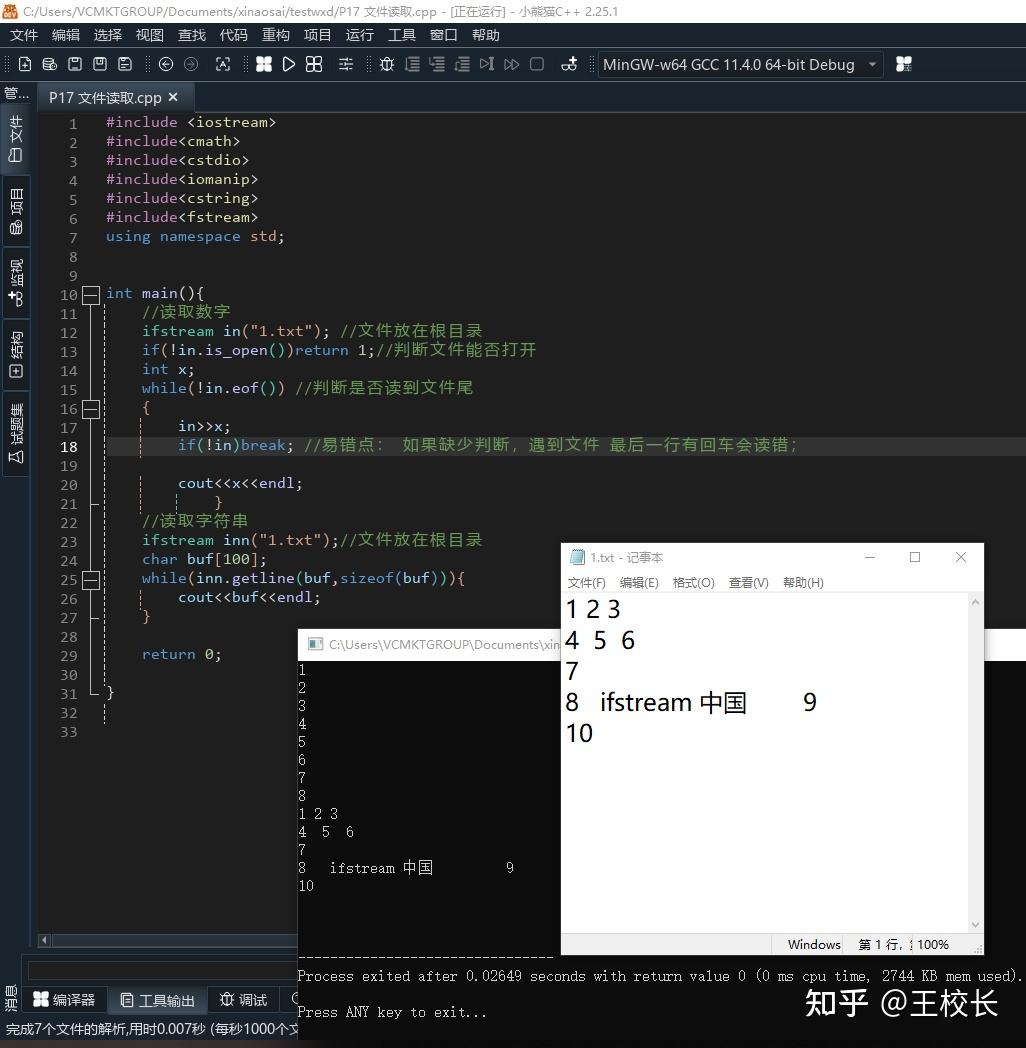This screenshot has height=1048, width=1026.
Task: Open the 运行 menu
Action: point(359,35)
